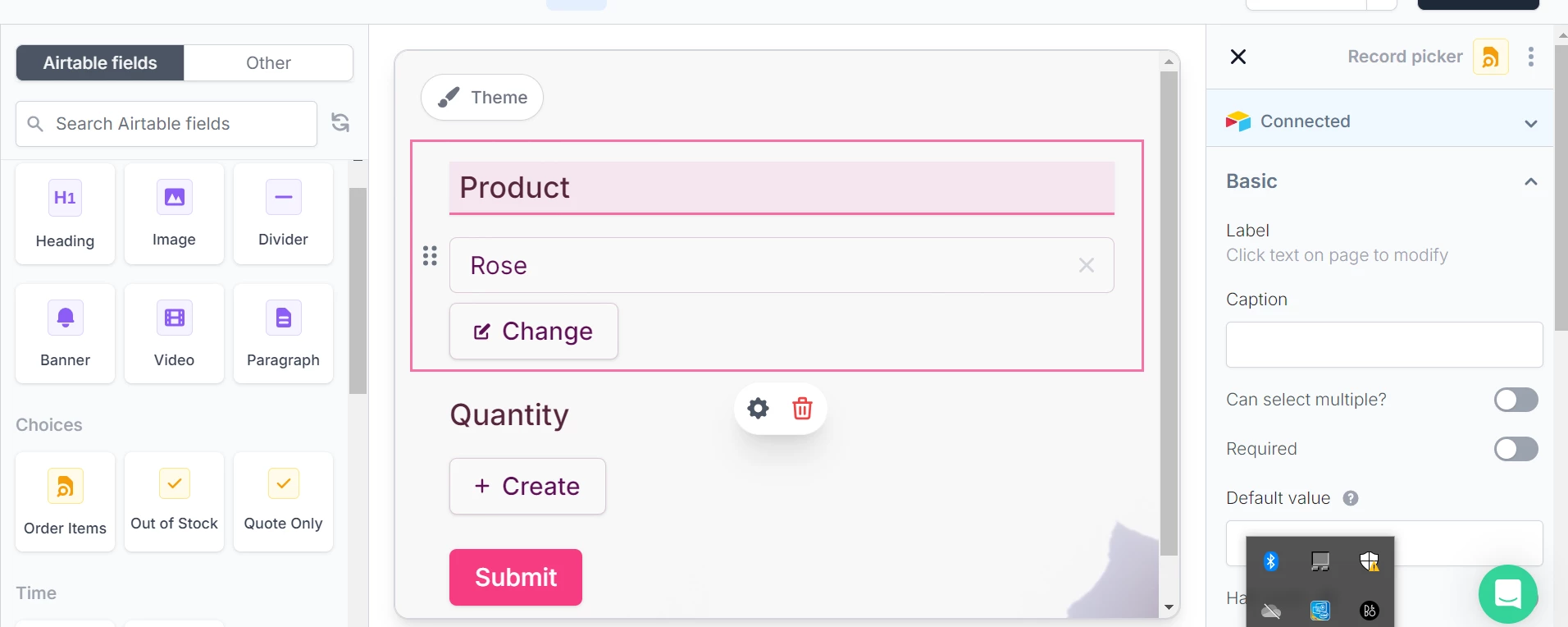Viewport: 1568px width, 627px height.
Task: Add a Video element
Action: 174,333
